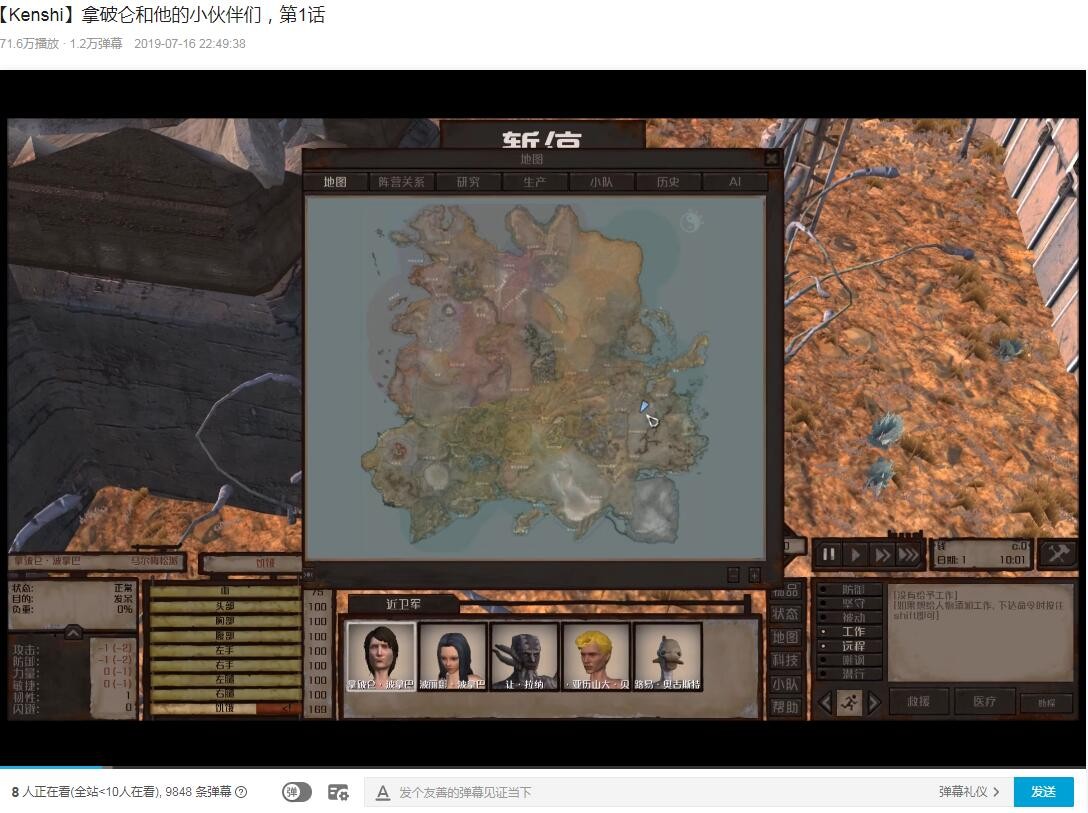Image resolution: width=1088 pixels, height=813 pixels.
Task: Click the plus zoom button below map
Action: point(755,574)
